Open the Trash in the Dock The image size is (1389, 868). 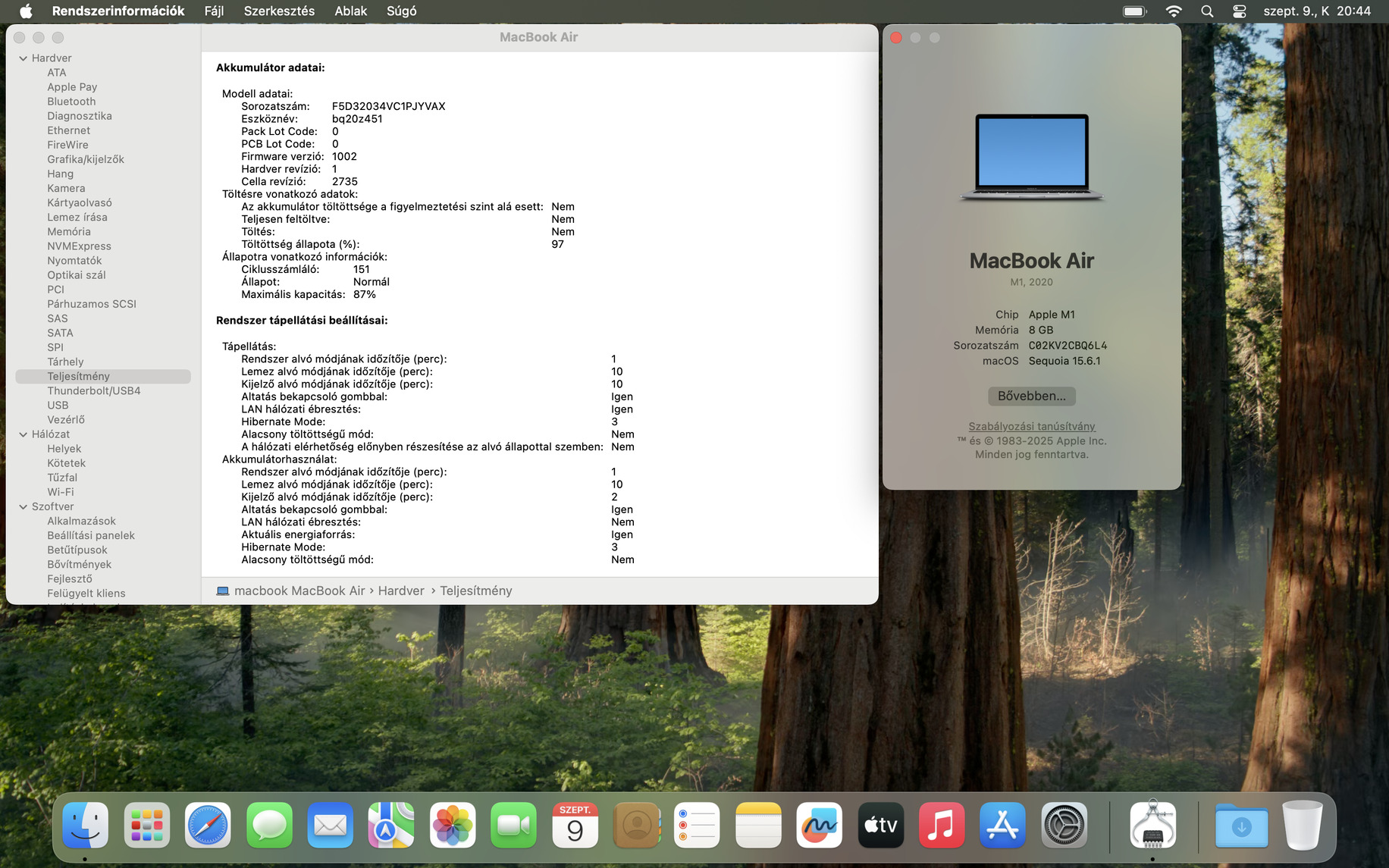[1303, 825]
